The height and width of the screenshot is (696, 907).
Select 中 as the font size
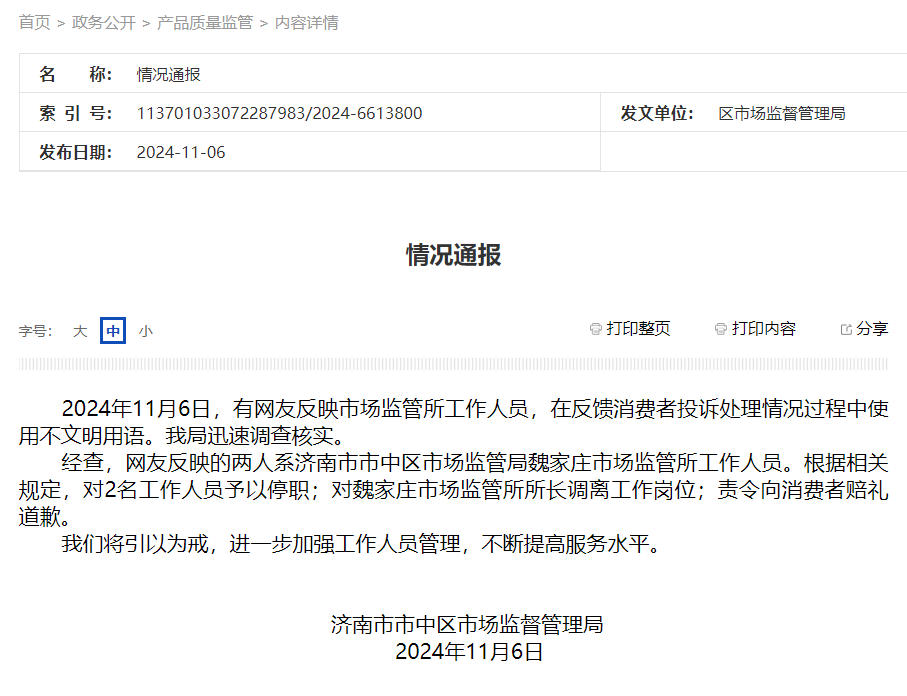112,330
